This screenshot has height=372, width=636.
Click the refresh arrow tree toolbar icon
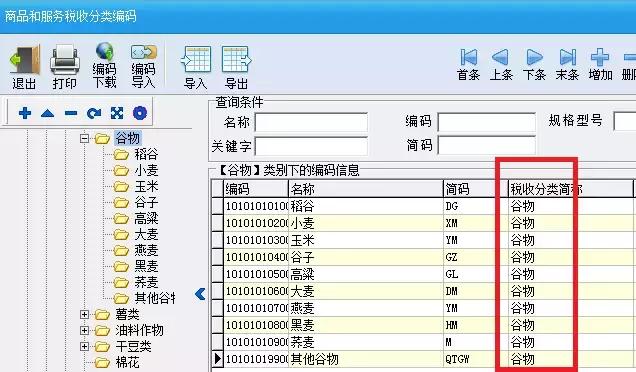[94, 113]
